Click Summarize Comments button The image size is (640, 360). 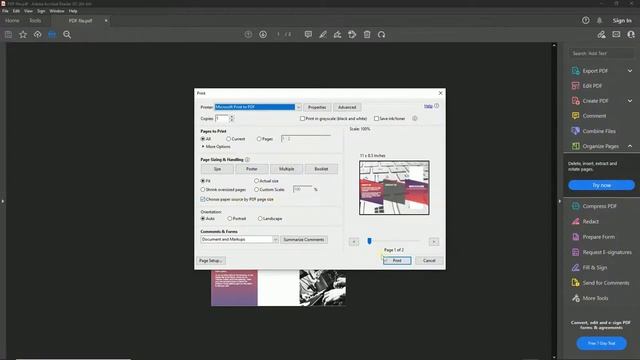pyautogui.click(x=304, y=240)
